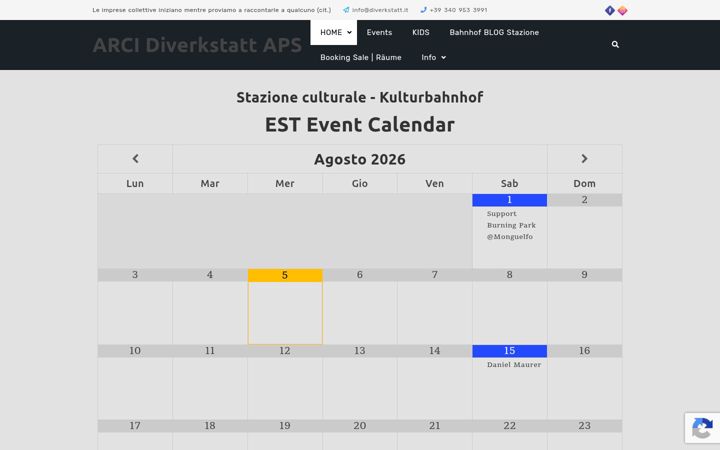Go to next month arrow
This screenshot has width=720, height=450.
coord(584,159)
